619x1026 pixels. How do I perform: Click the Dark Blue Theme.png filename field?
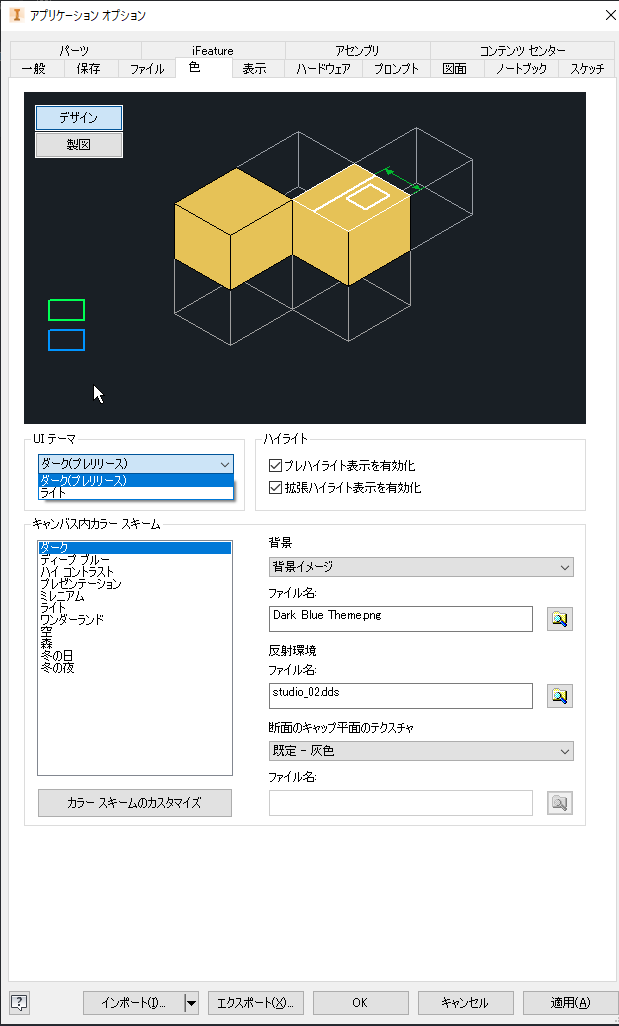[x=400, y=619]
